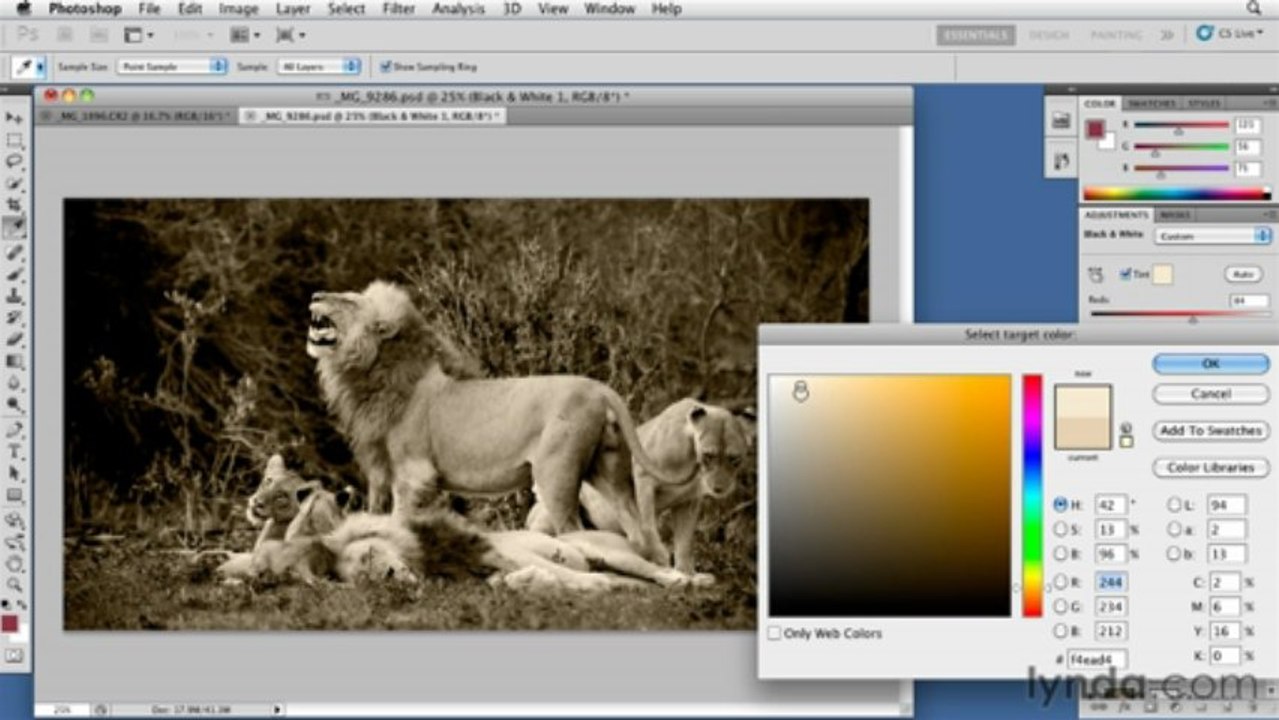This screenshot has width=1279, height=720.
Task: Select the Essentials workspace button
Action: tap(975, 35)
